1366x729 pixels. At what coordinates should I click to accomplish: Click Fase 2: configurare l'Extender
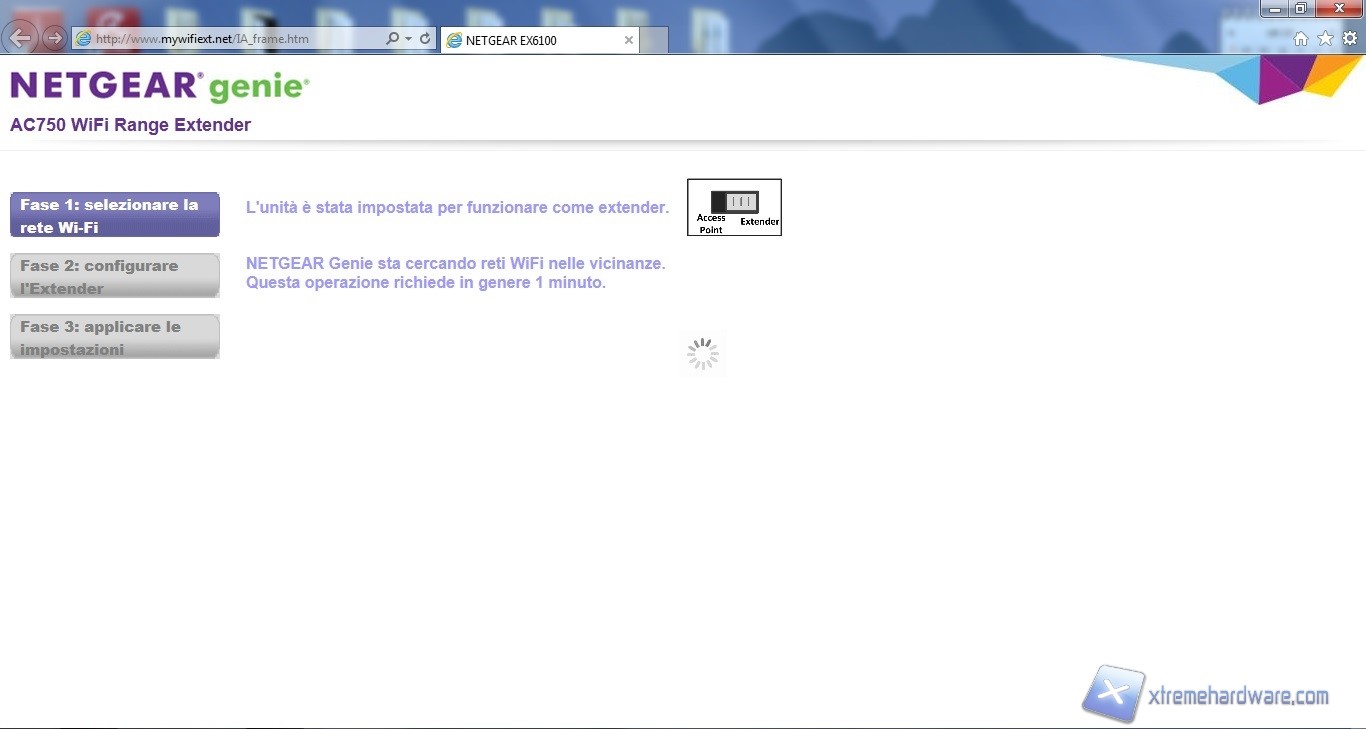point(115,276)
